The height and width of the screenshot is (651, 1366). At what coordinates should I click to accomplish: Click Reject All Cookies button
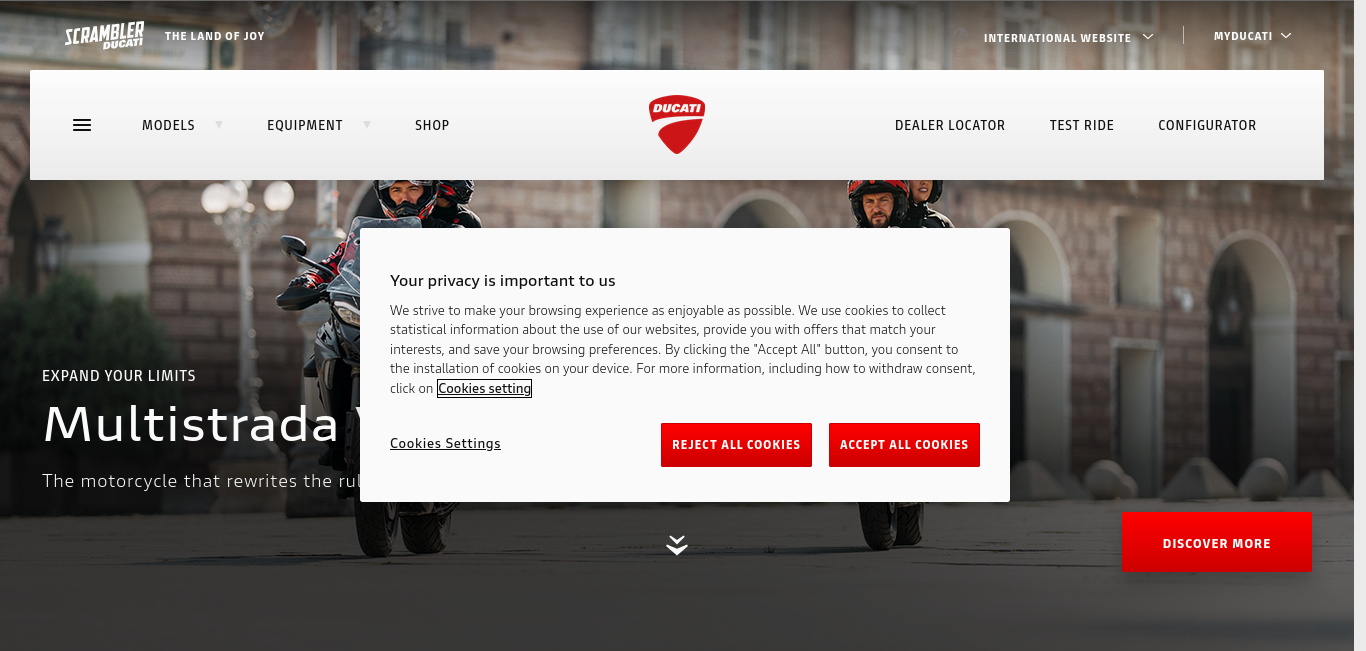point(736,445)
